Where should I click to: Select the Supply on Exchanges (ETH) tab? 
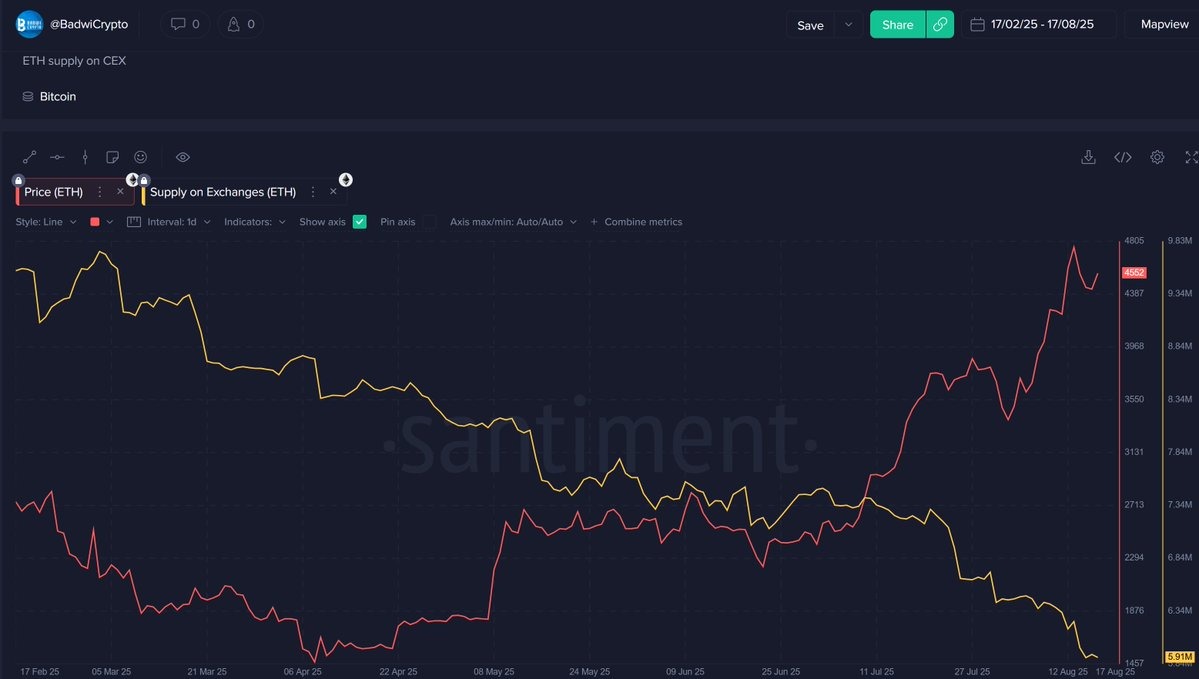click(223, 192)
